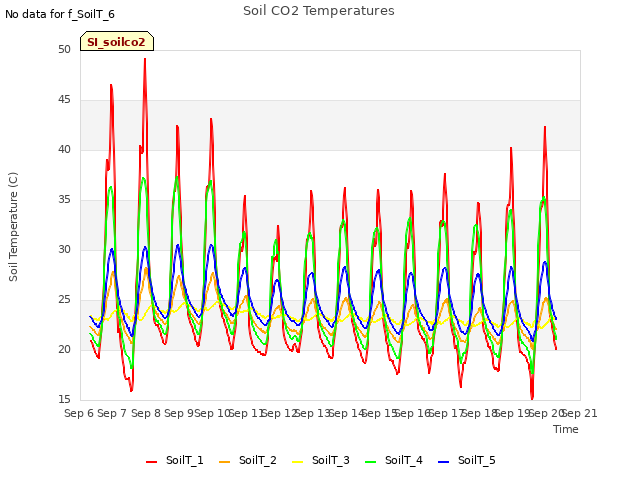Click the lowest red trough near Sep 20
Viewport: 640px width, 480px height.
tap(532, 398)
